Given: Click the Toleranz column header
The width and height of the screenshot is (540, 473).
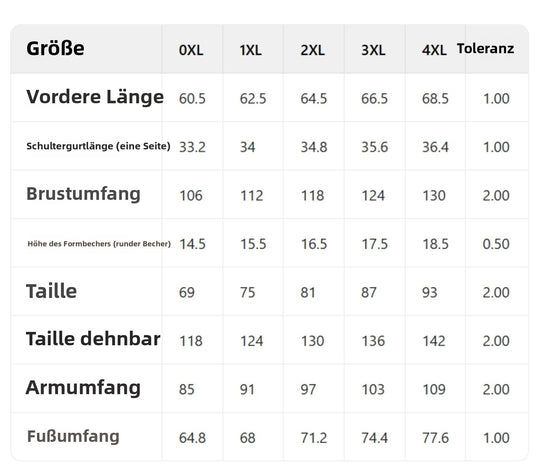Looking at the screenshot, I should tap(485, 49).
